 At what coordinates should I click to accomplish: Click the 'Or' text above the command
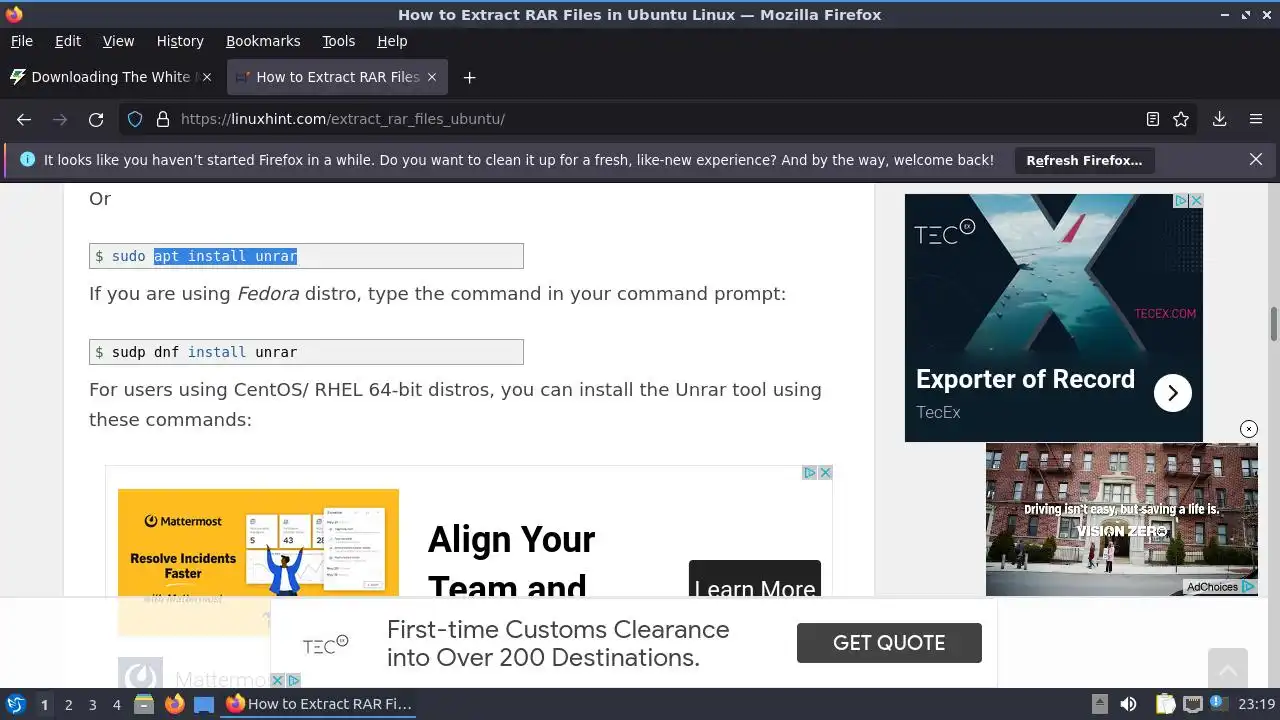point(100,198)
